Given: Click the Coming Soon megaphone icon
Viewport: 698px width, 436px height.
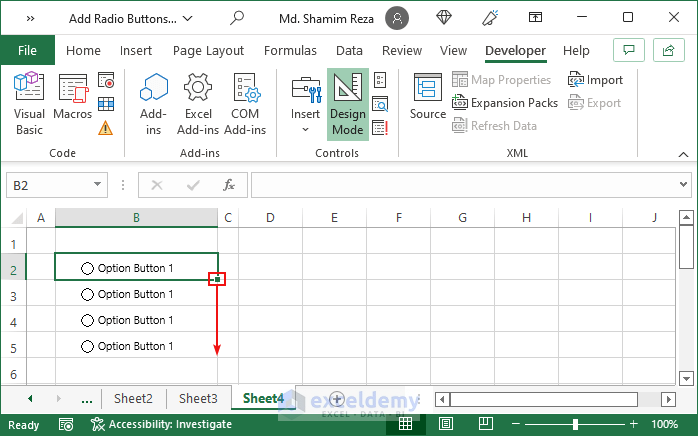Looking at the screenshot, I should coord(490,18).
